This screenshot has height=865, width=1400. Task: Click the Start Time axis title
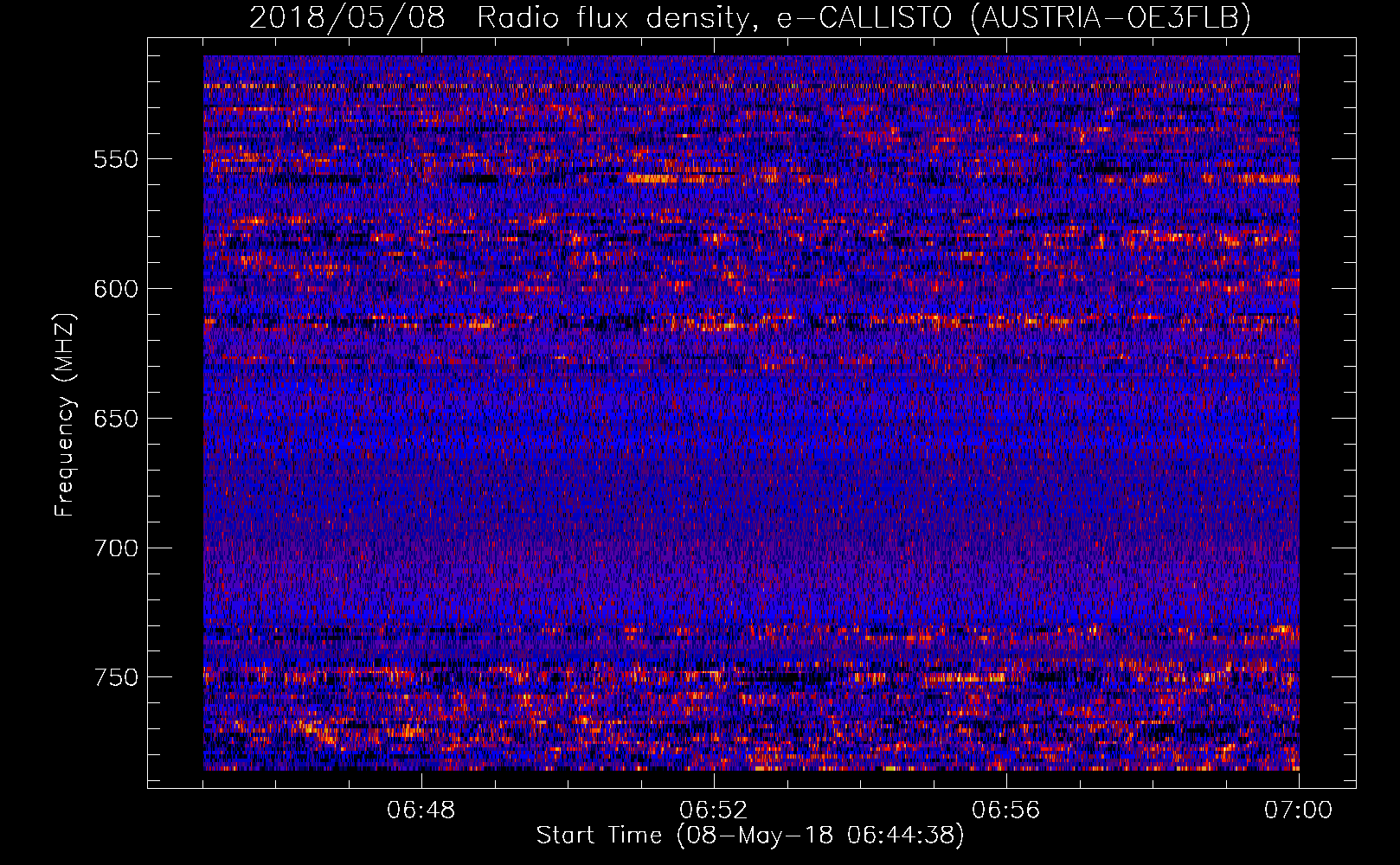(750, 836)
